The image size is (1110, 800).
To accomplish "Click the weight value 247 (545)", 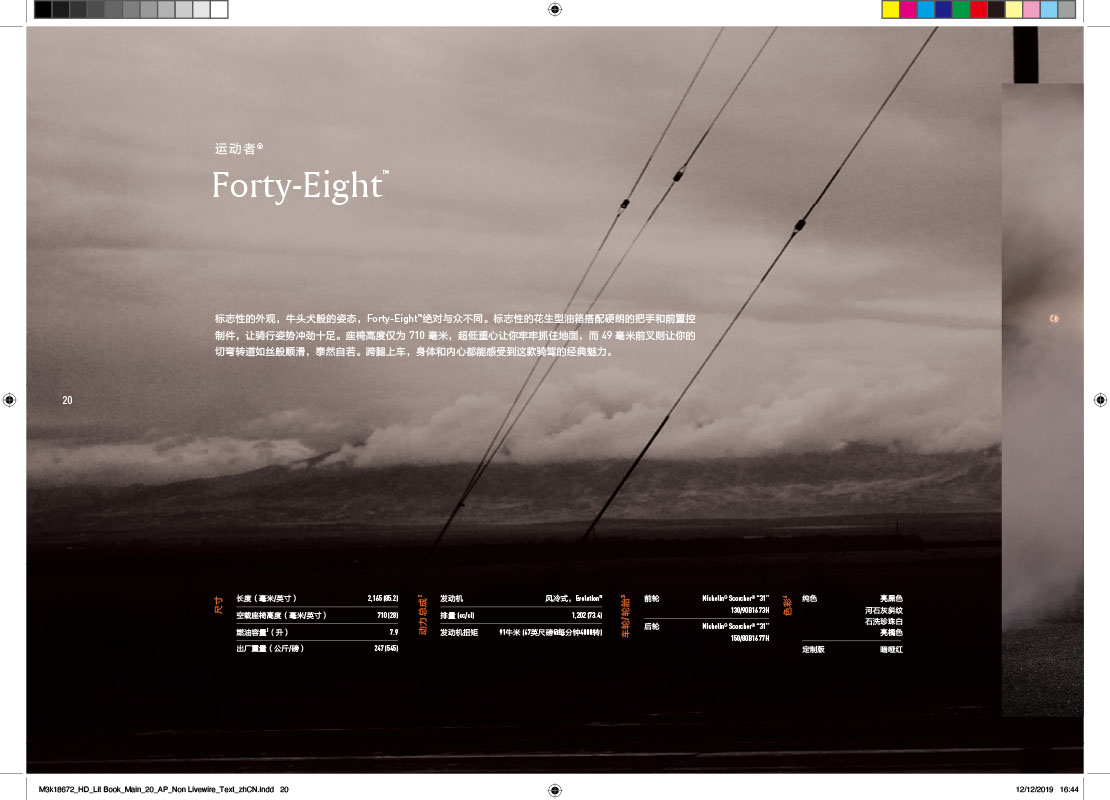I will coord(386,648).
